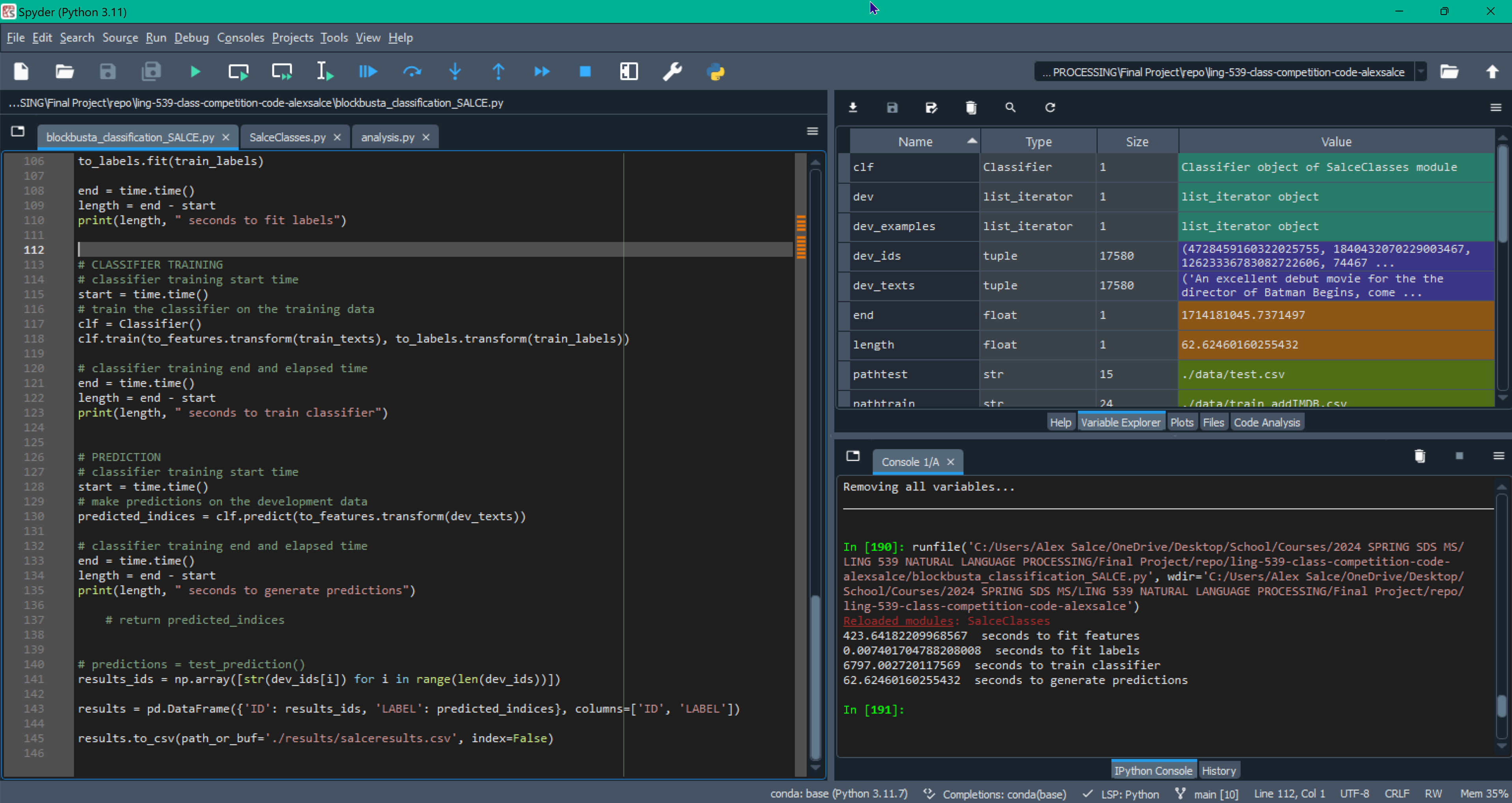This screenshot has width=1512, height=803.
Task: Select the Consoles menu
Action: point(239,37)
